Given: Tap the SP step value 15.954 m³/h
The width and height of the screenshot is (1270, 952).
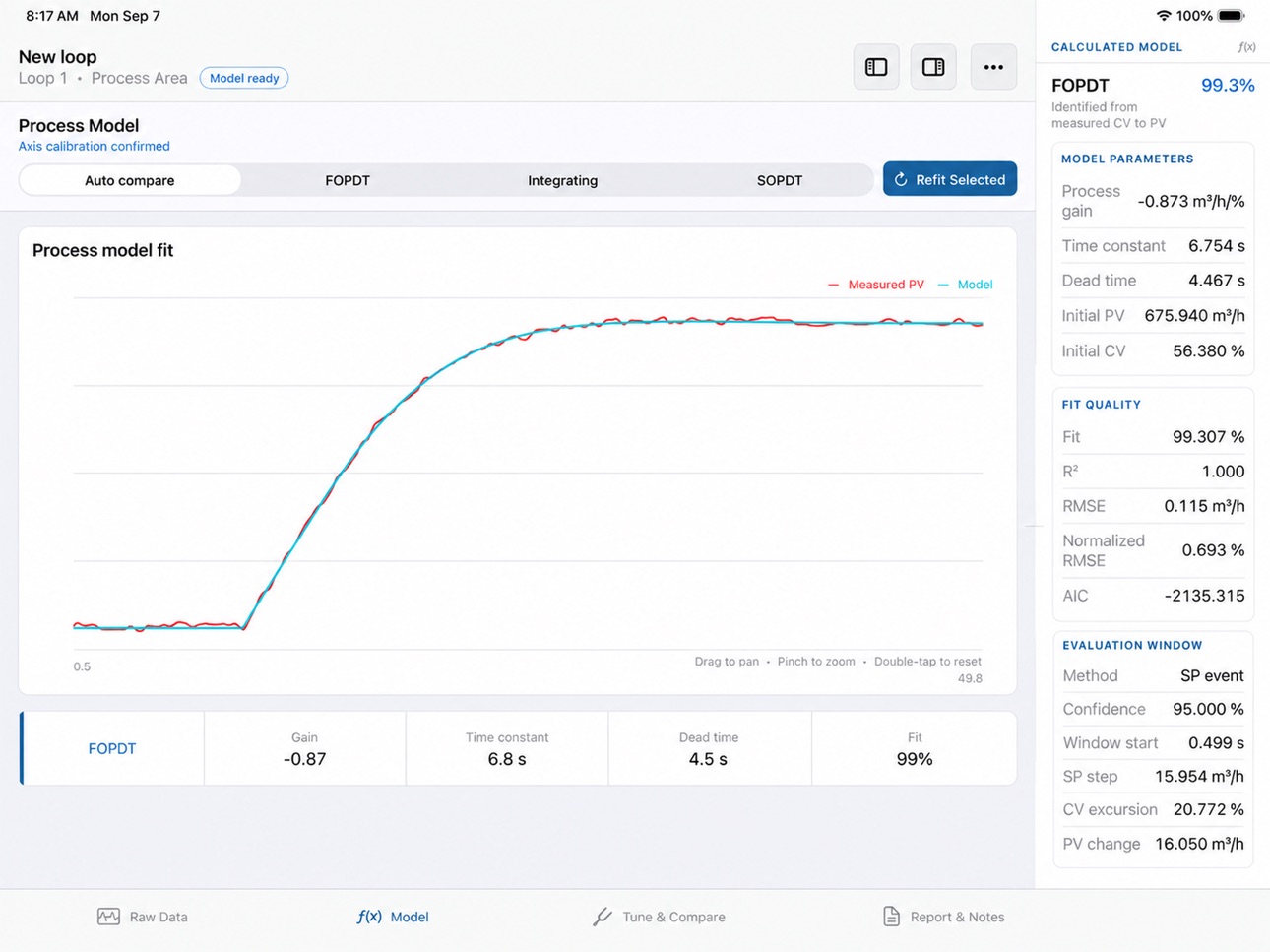Looking at the screenshot, I should 1199,777.
